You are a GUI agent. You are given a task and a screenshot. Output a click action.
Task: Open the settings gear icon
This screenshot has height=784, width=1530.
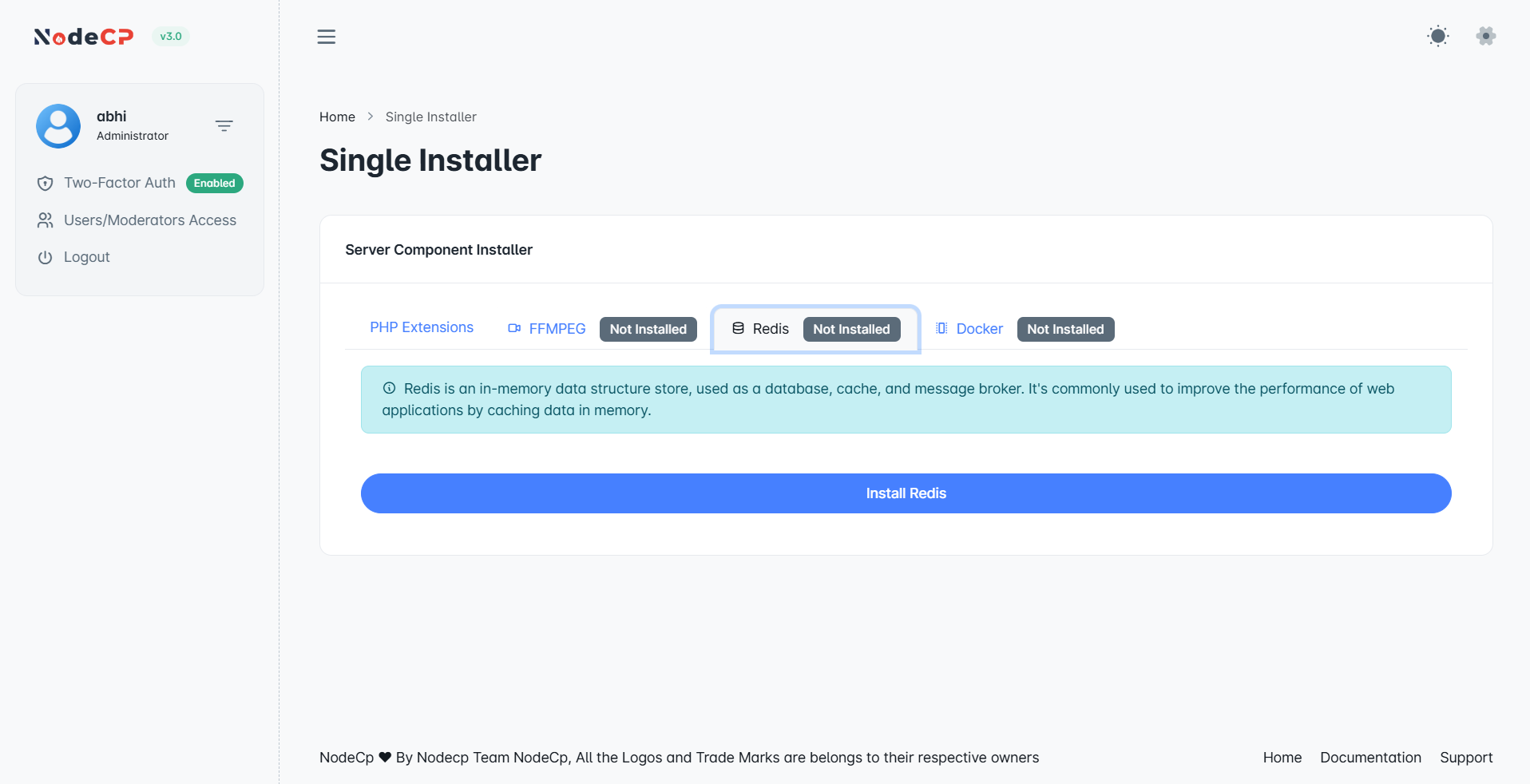pyautogui.click(x=1485, y=36)
